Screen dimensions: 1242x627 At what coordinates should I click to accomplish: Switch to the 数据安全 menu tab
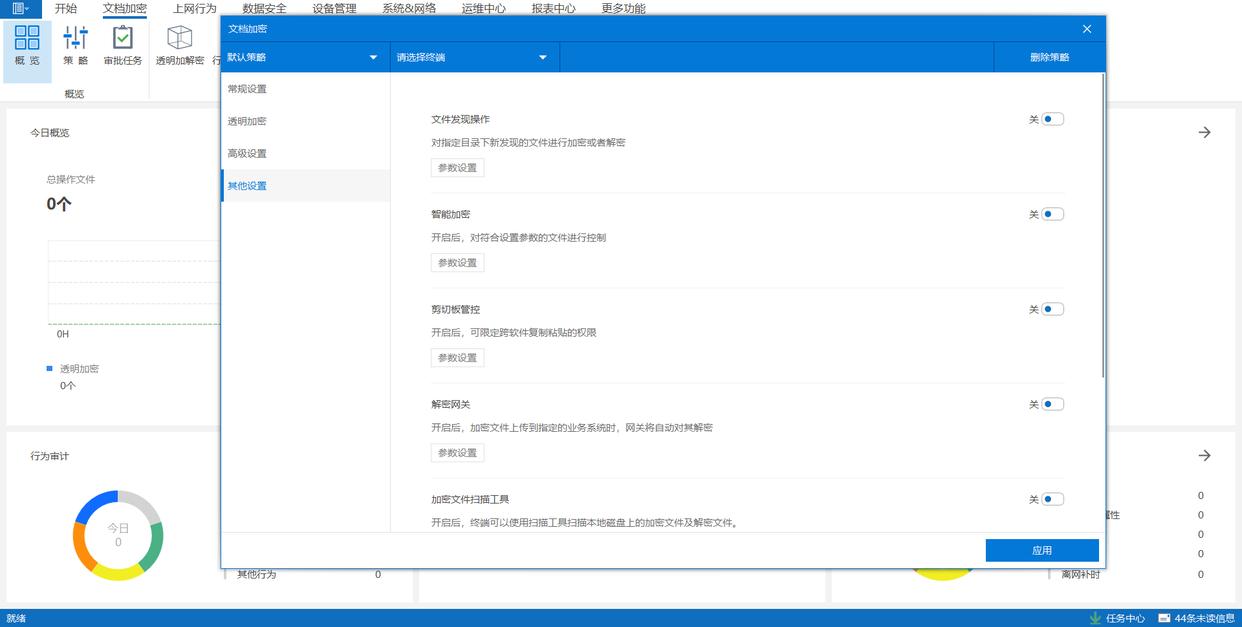[x=264, y=8]
